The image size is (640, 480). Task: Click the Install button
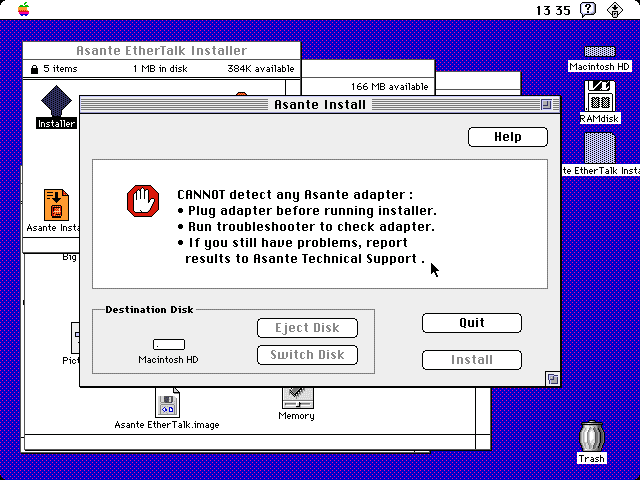[x=471, y=360]
